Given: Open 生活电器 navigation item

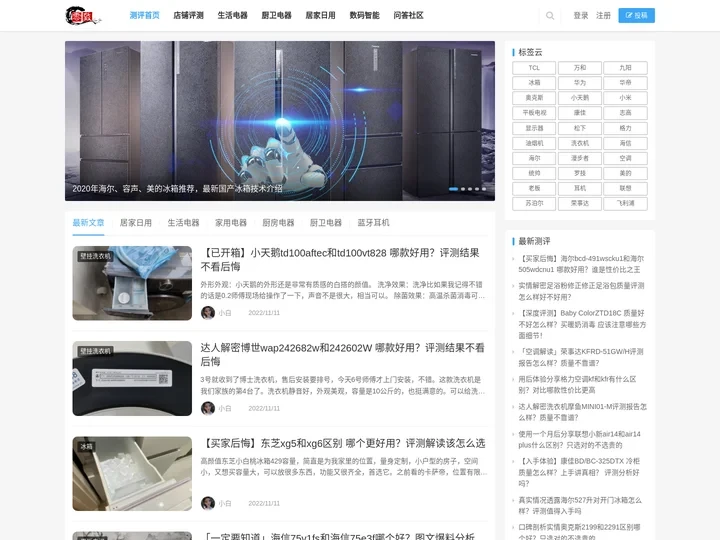Looking at the screenshot, I should [x=232, y=16].
